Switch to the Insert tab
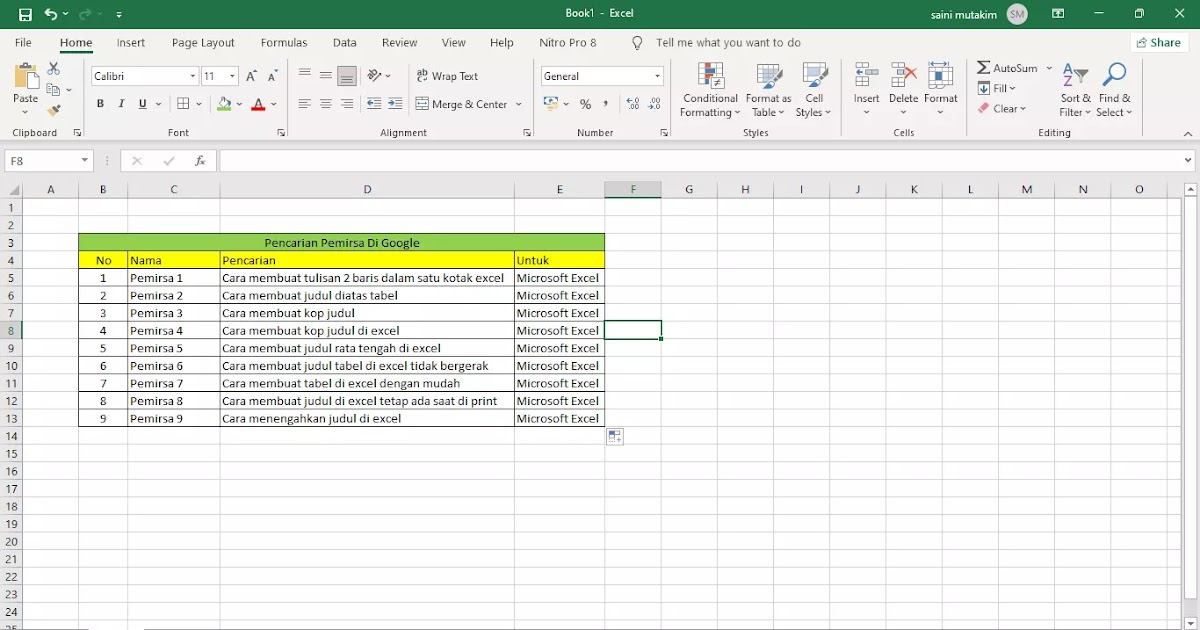The height and width of the screenshot is (630, 1200). (x=131, y=43)
